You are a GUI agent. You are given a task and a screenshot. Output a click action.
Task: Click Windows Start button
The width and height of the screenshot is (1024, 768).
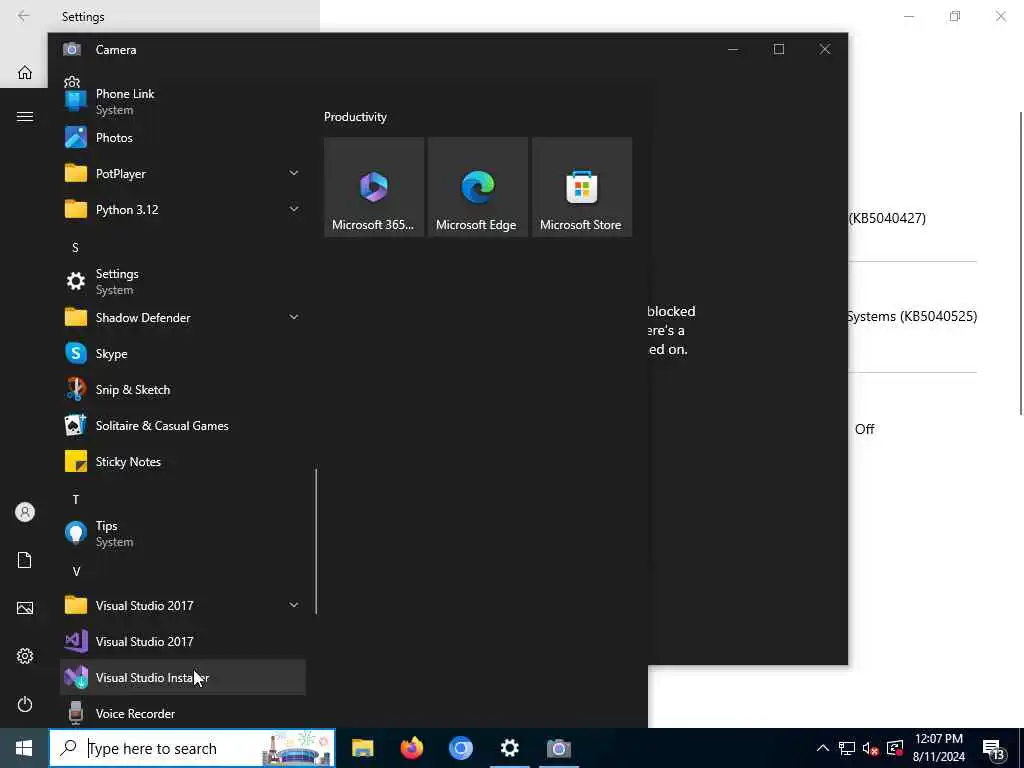point(24,748)
